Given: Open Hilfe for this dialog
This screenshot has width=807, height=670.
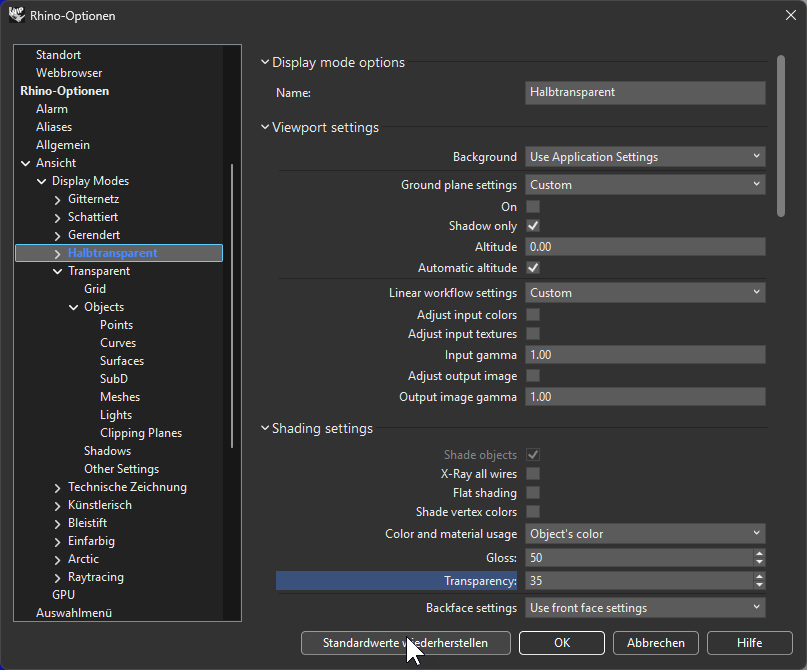Looking at the screenshot, I should coord(749,643).
